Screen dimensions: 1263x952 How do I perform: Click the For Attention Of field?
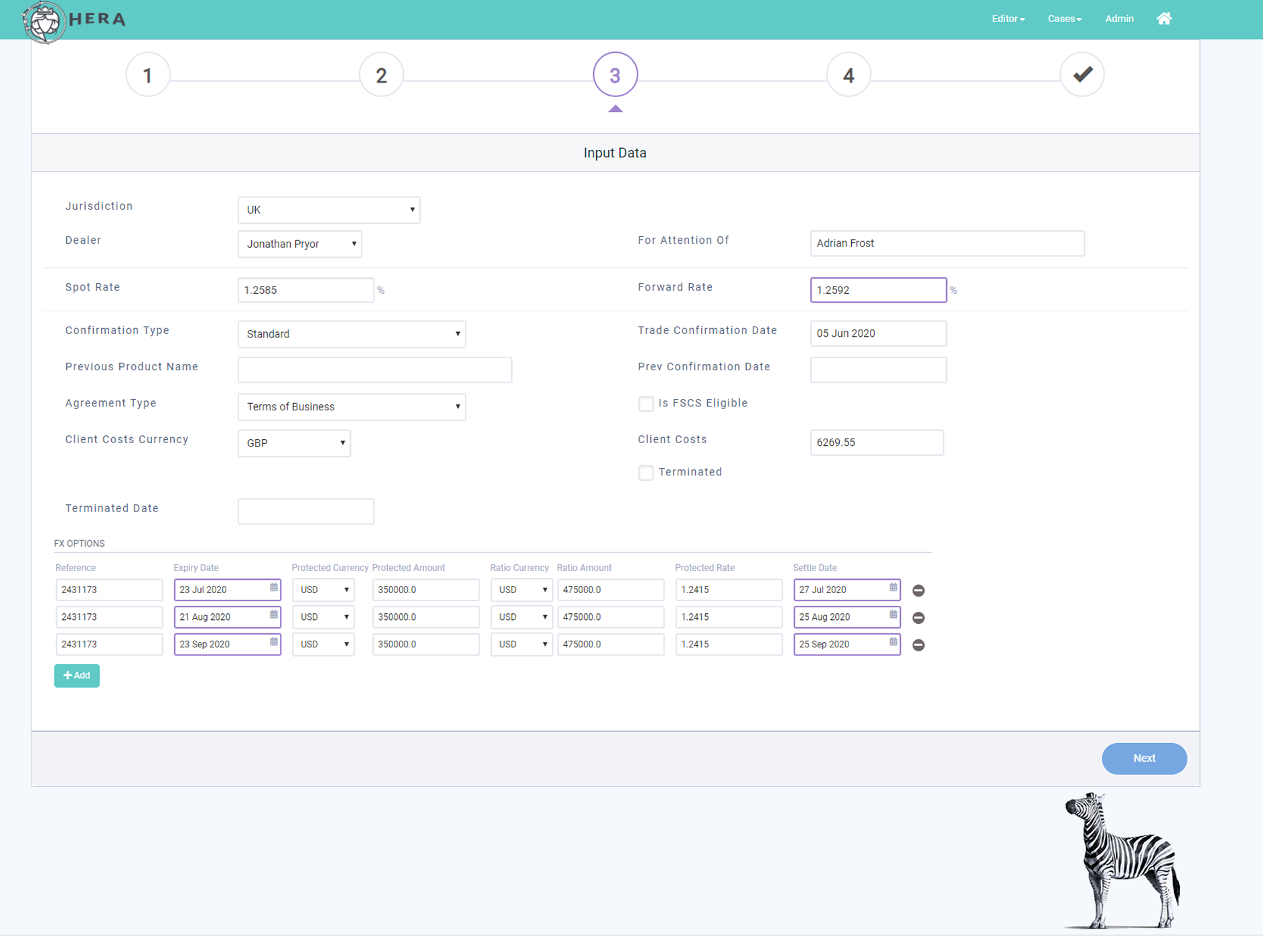[x=947, y=244]
